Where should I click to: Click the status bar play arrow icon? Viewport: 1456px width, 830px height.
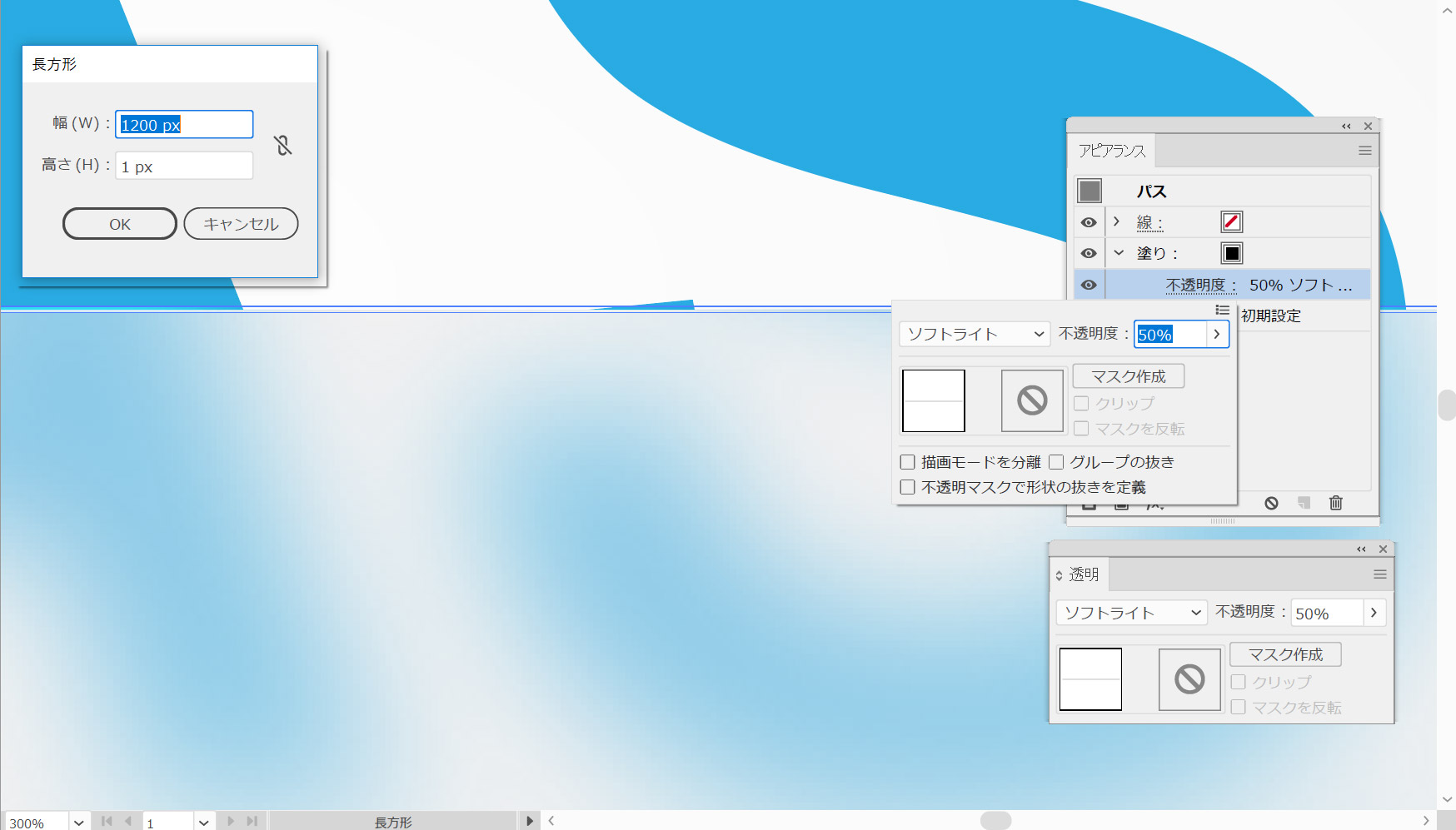coord(529,821)
